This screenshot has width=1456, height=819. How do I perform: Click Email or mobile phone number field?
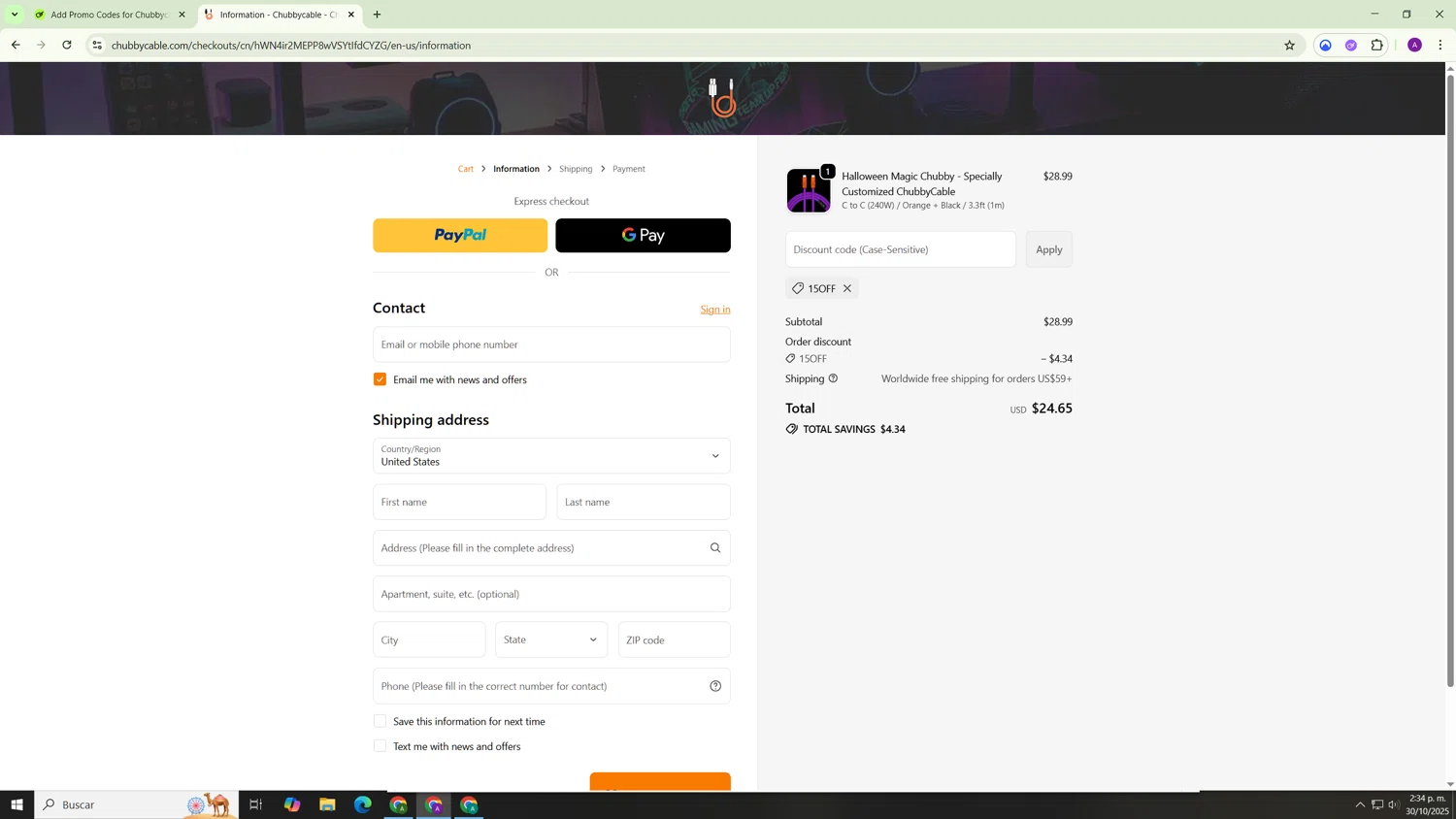tap(551, 344)
